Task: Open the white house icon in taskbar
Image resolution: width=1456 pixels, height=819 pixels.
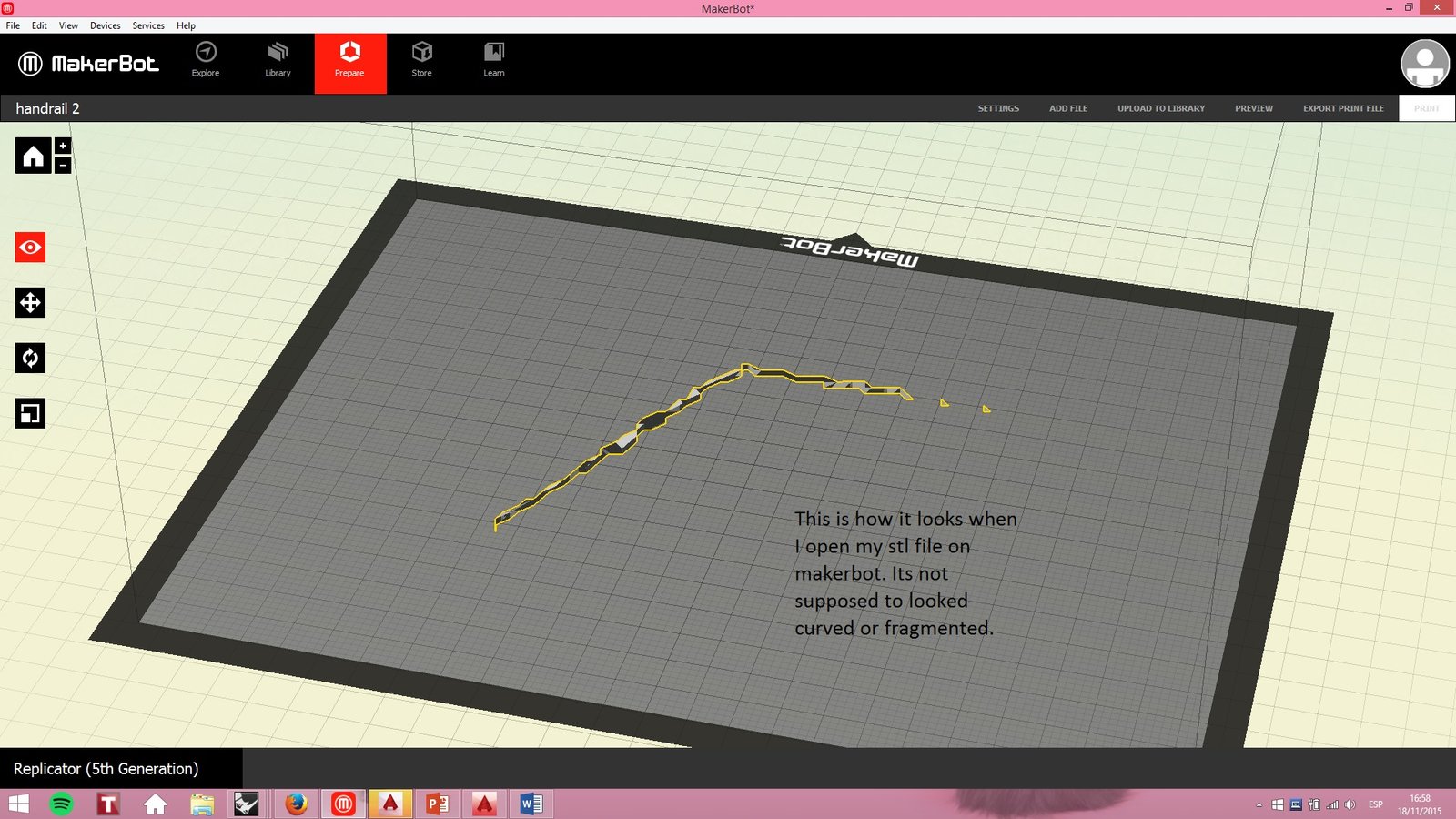Action: [x=156, y=804]
